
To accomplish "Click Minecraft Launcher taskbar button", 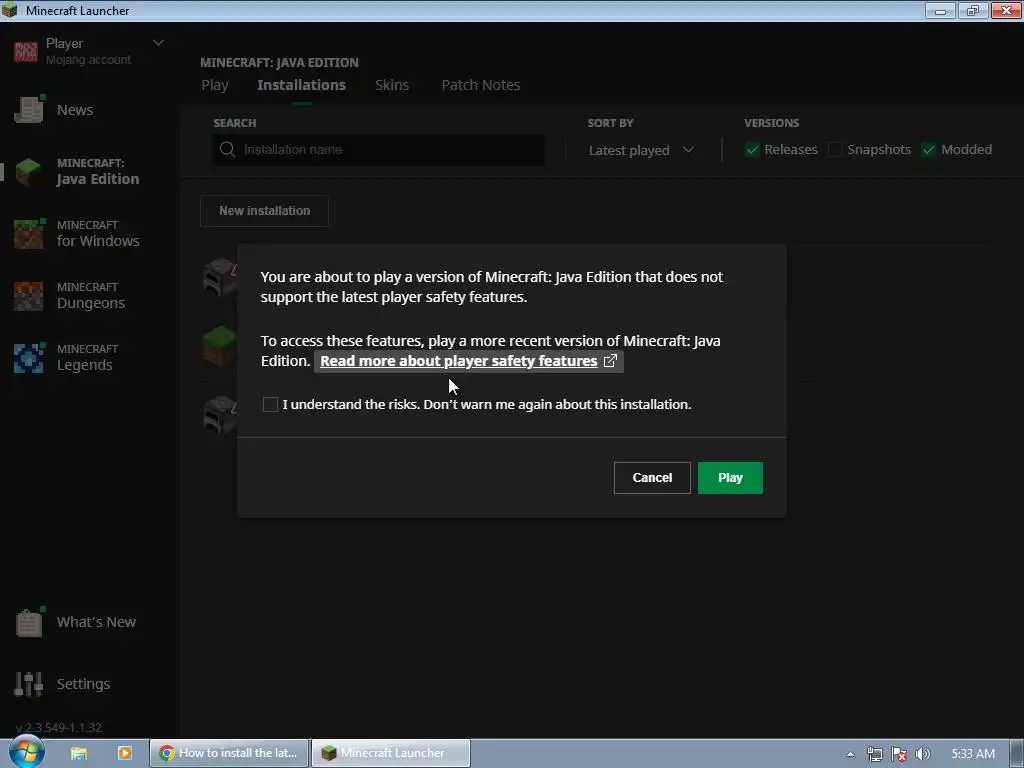I will point(391,753).
